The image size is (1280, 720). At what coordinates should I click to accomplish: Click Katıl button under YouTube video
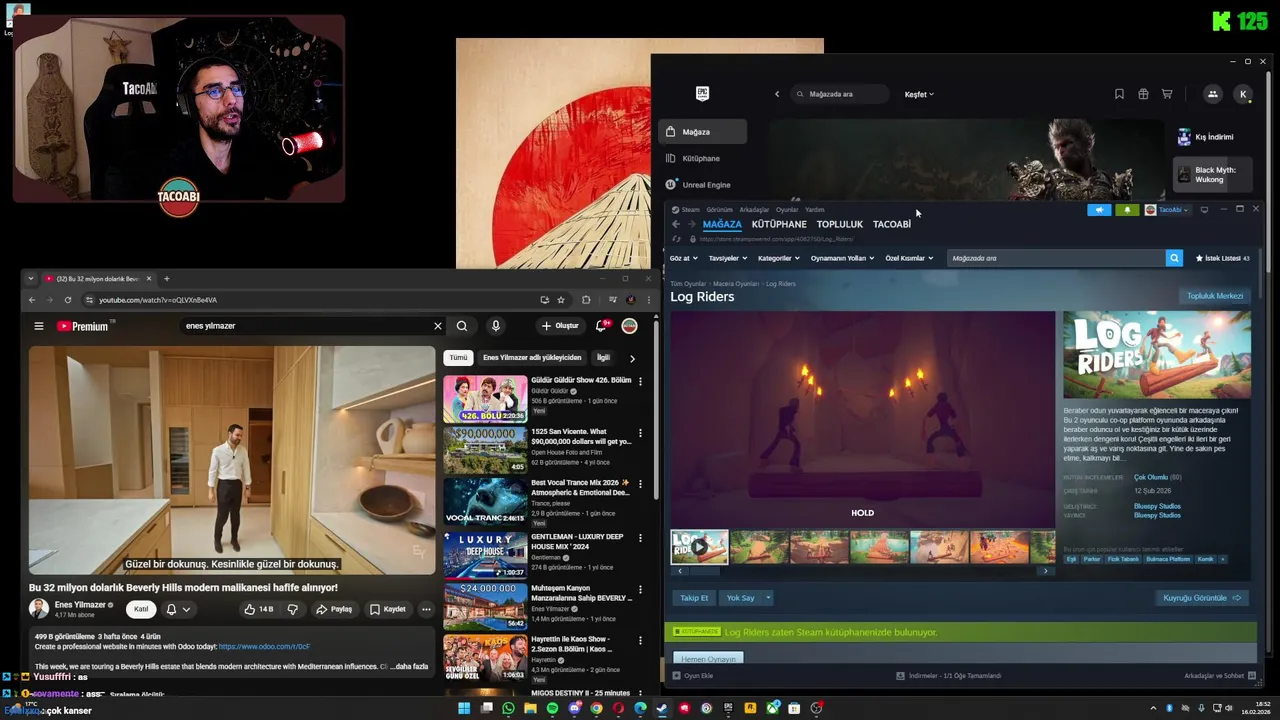pos(141,609)
